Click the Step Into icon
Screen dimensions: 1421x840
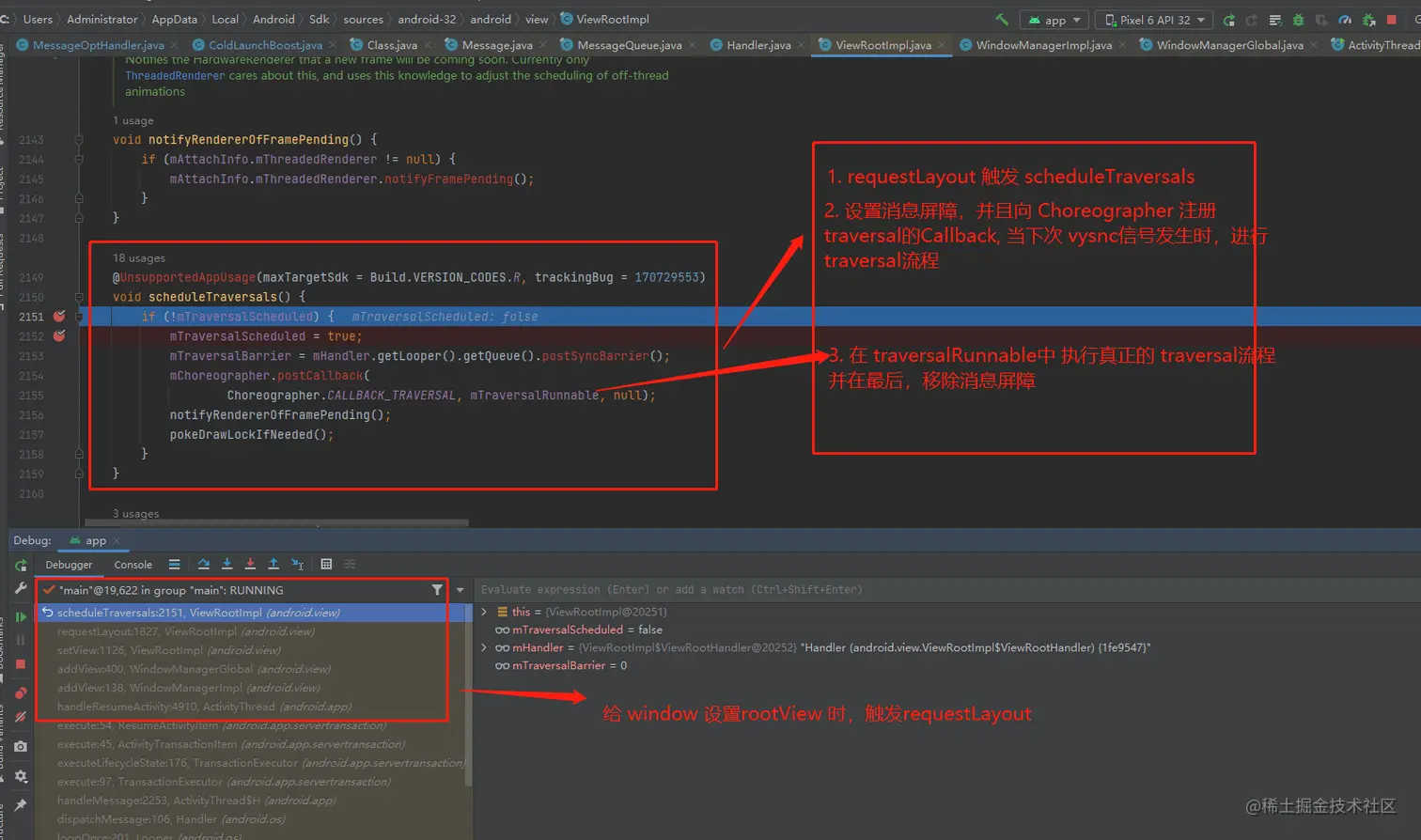226,565
